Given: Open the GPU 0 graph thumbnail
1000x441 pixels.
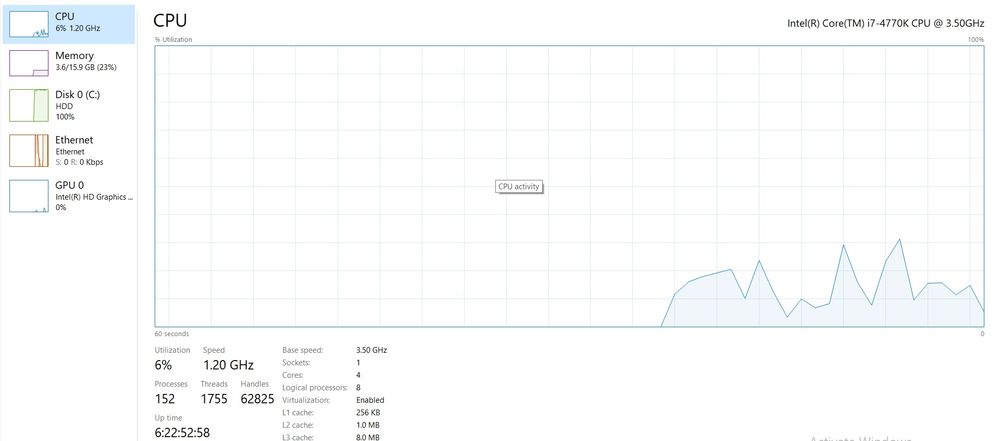Looking at the screenshot, I should (x=29, y=196).
